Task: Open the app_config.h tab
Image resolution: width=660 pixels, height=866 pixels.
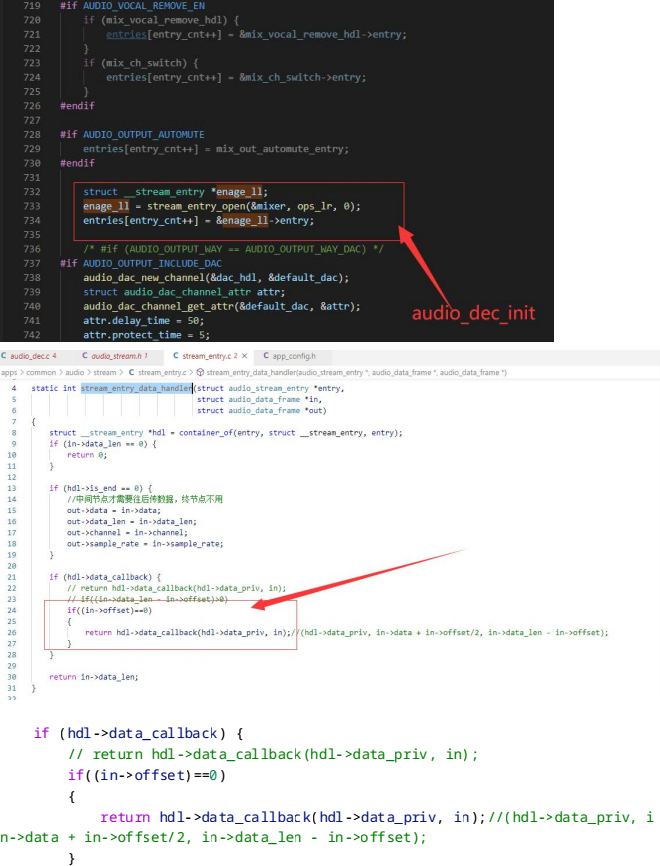Action: click(x=294, y=356)
